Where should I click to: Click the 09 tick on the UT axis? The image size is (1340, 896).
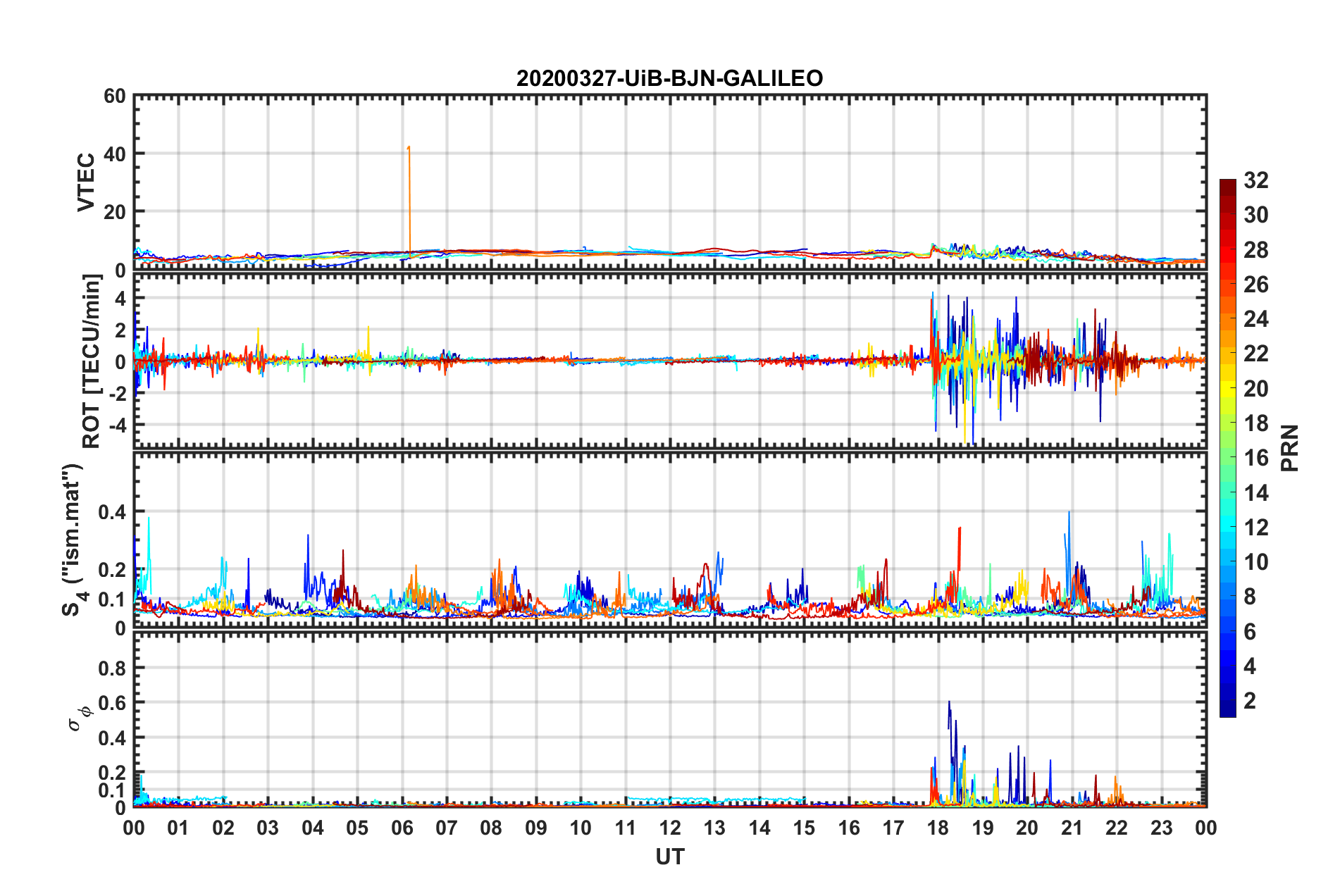[x=536, y=828]
